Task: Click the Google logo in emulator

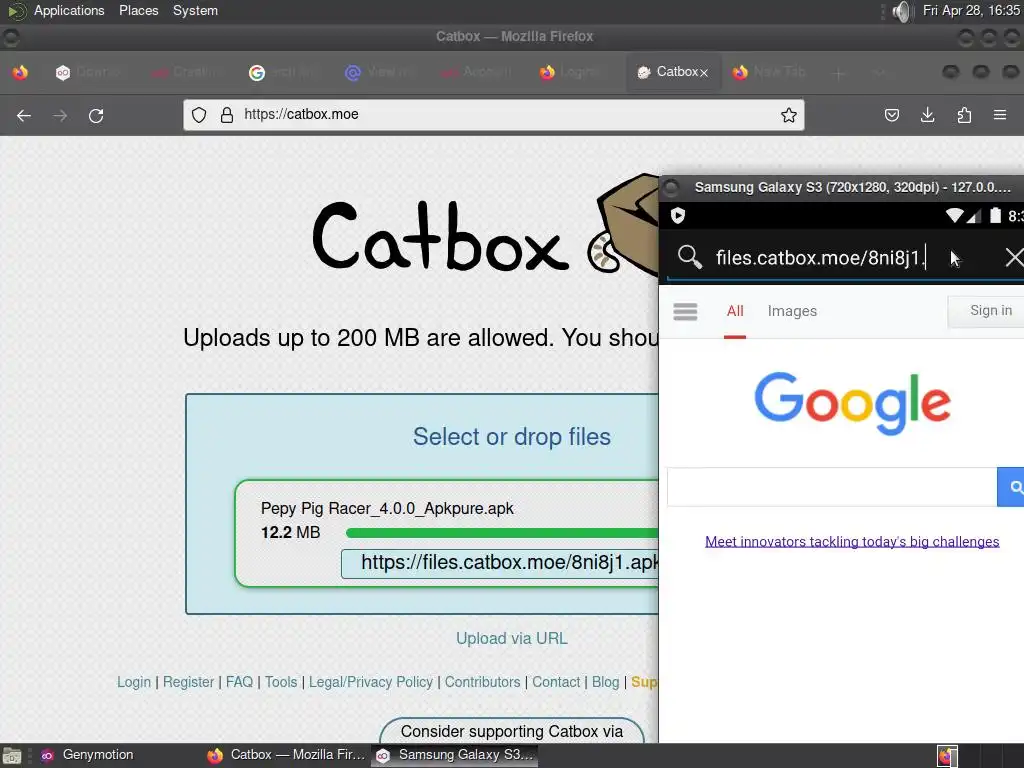Action: point(852,402)
